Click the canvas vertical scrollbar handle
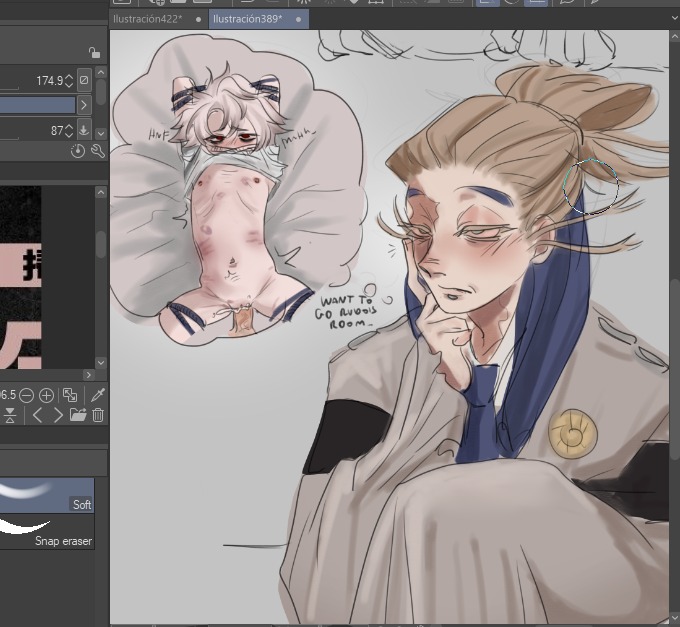680x627 pixels. [675, 369]
